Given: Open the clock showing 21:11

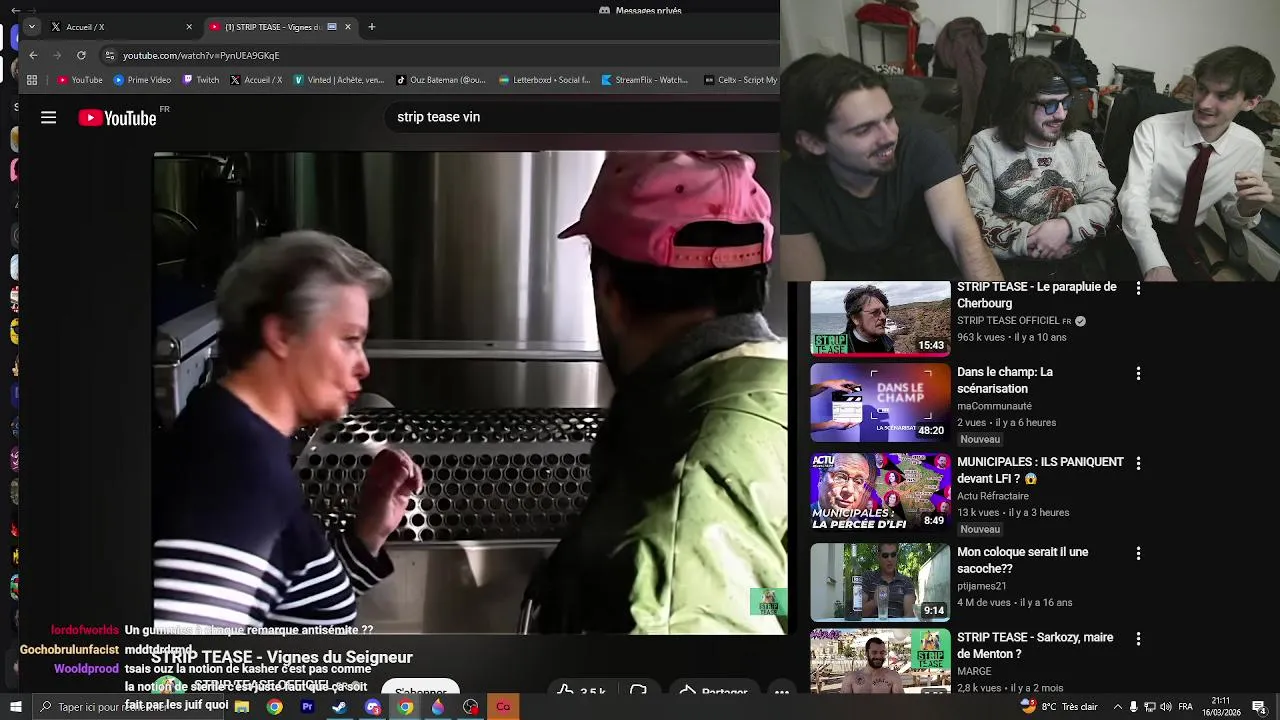Looking at the screenshot, I should (x=1220, y=707).
